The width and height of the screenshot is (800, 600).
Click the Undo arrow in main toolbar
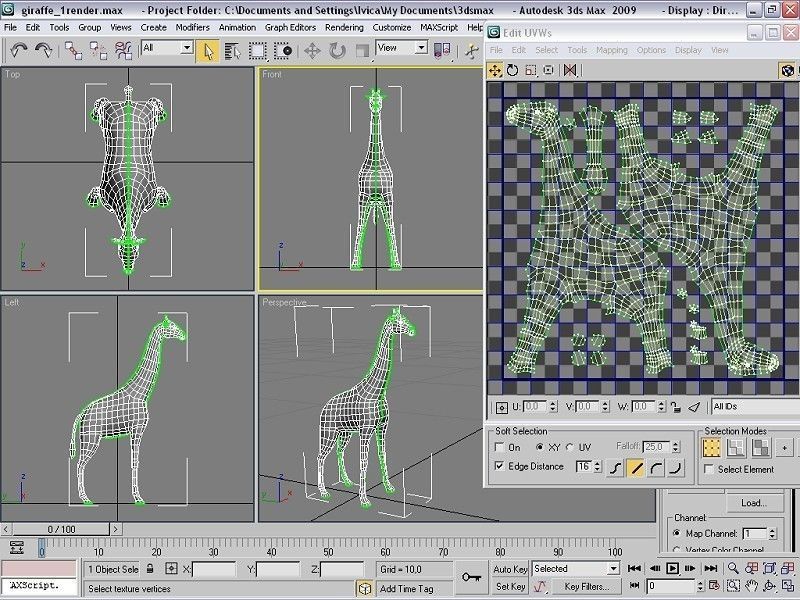point(19,51)
